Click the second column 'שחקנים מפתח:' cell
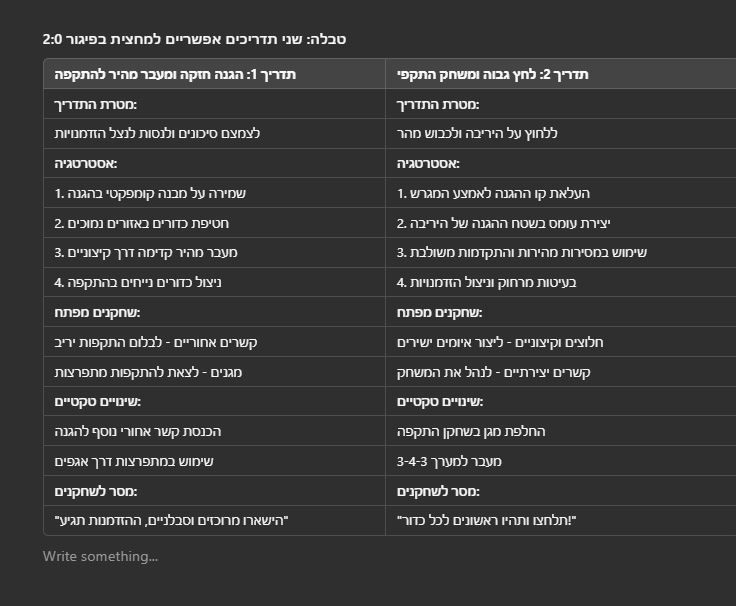 click(x=560, y=312)
